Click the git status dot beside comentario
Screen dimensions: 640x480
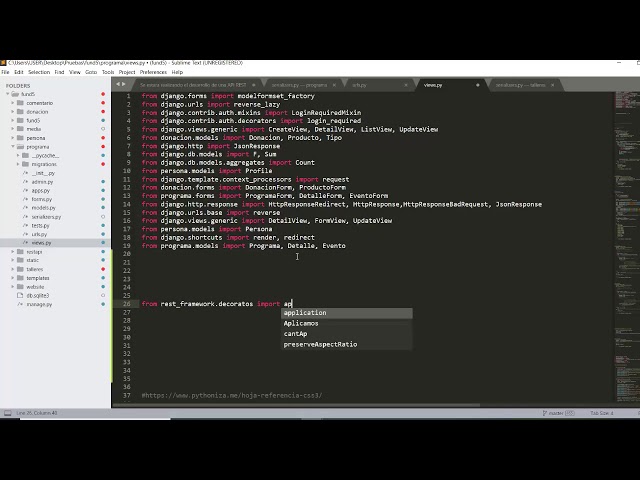[x=103, y=103]
